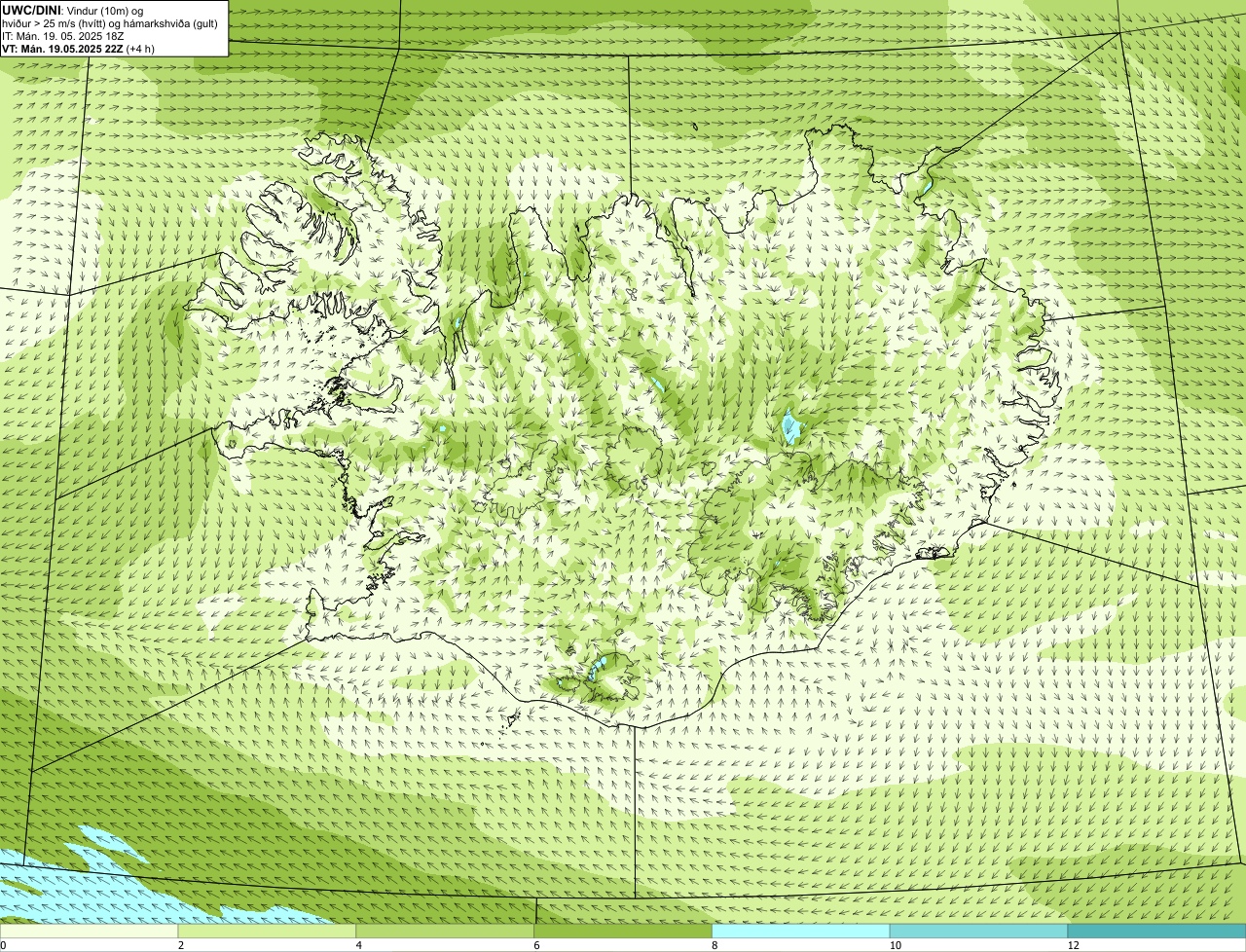Click the colorbar tick label 6
The width and height of the screenshot is (1246, 952).
tap(536, 945)
